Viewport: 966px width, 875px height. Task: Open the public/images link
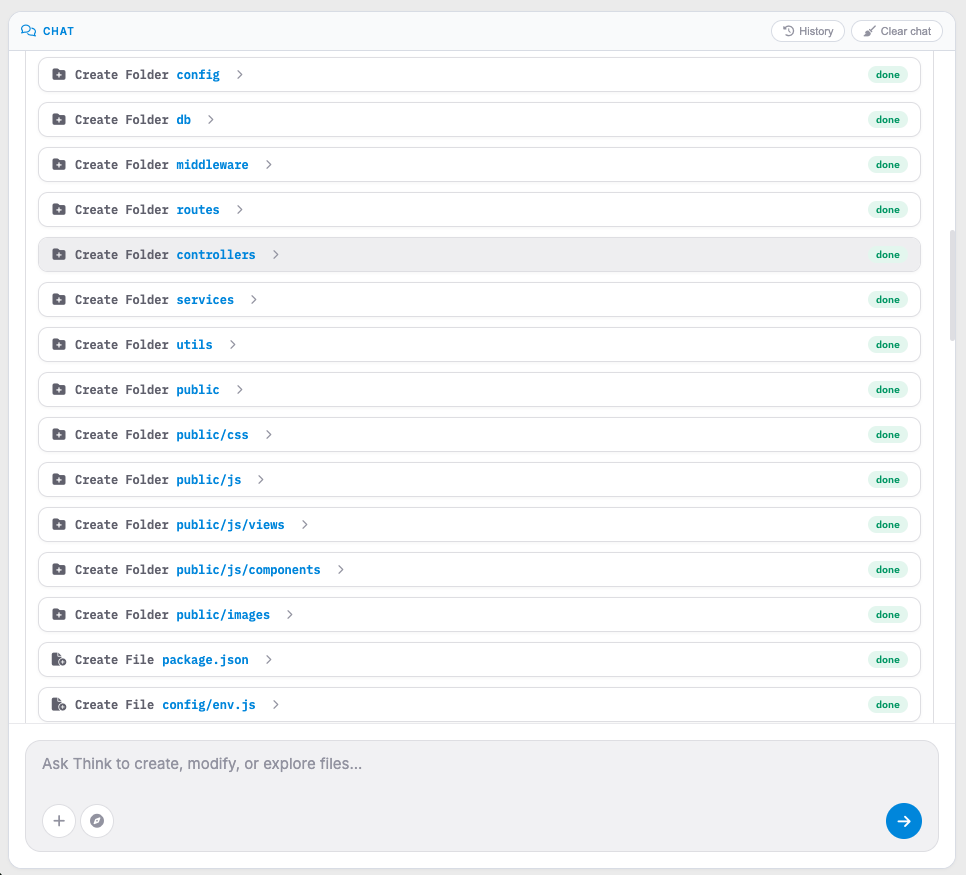[x=223, y=614]
